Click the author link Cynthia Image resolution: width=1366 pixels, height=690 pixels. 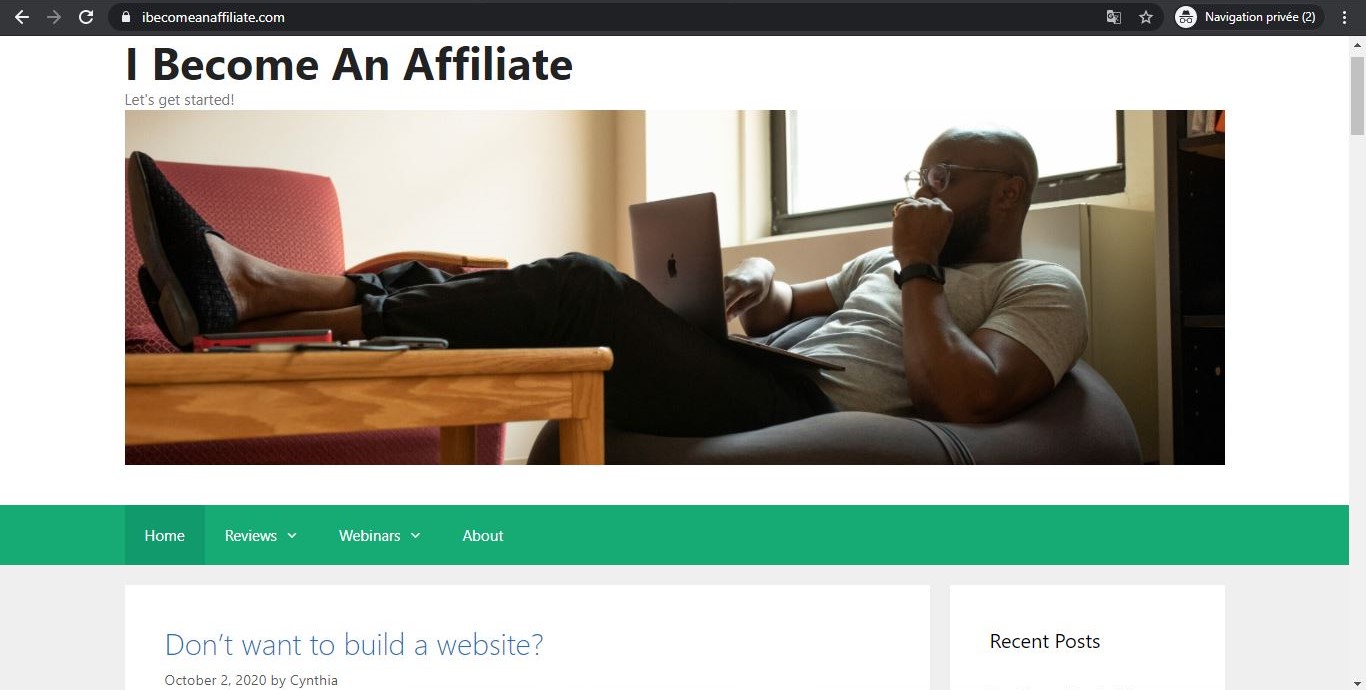click(314, 680)
